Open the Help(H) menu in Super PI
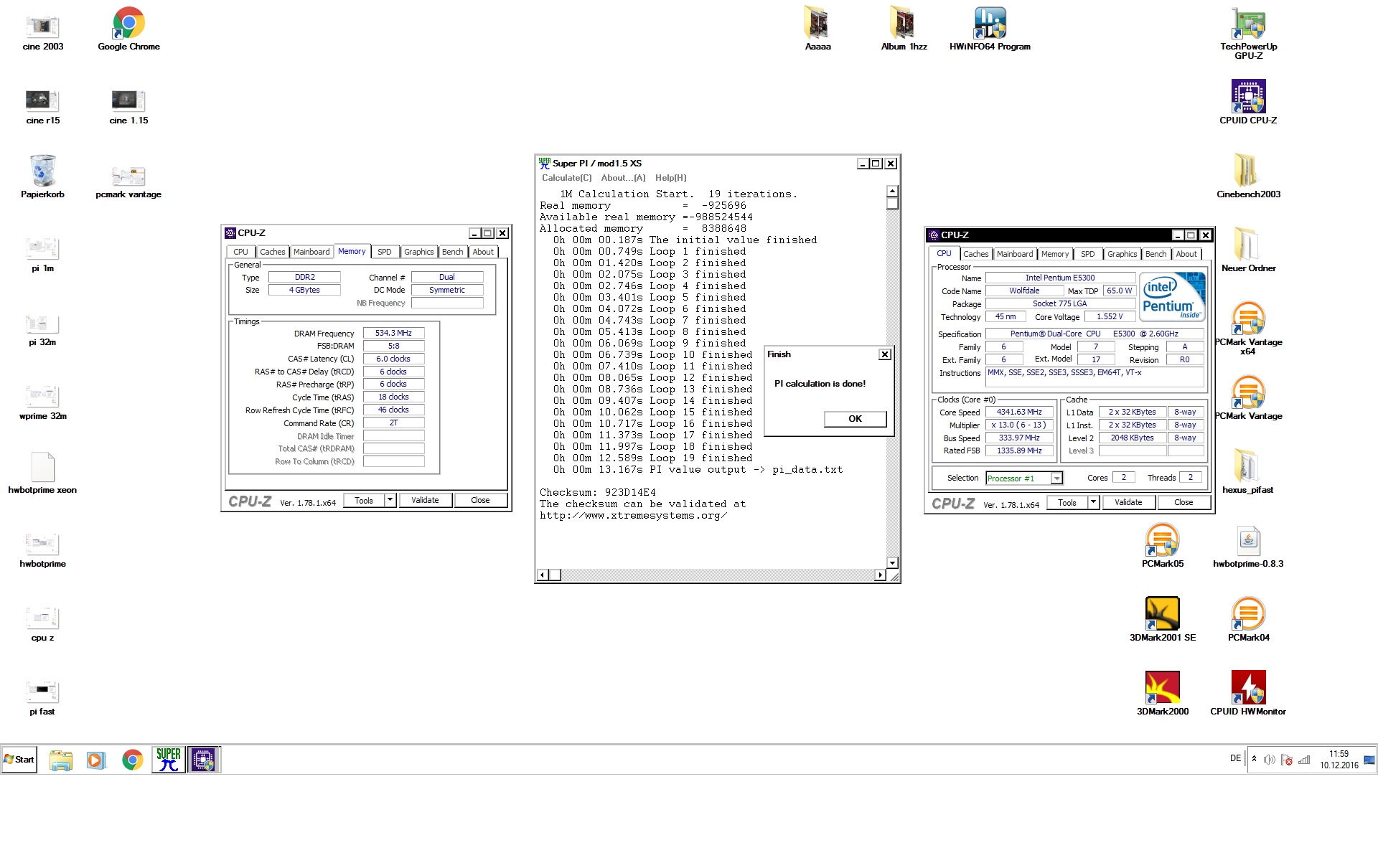The width and height of the screenshot is (1378, 868). 670,178
